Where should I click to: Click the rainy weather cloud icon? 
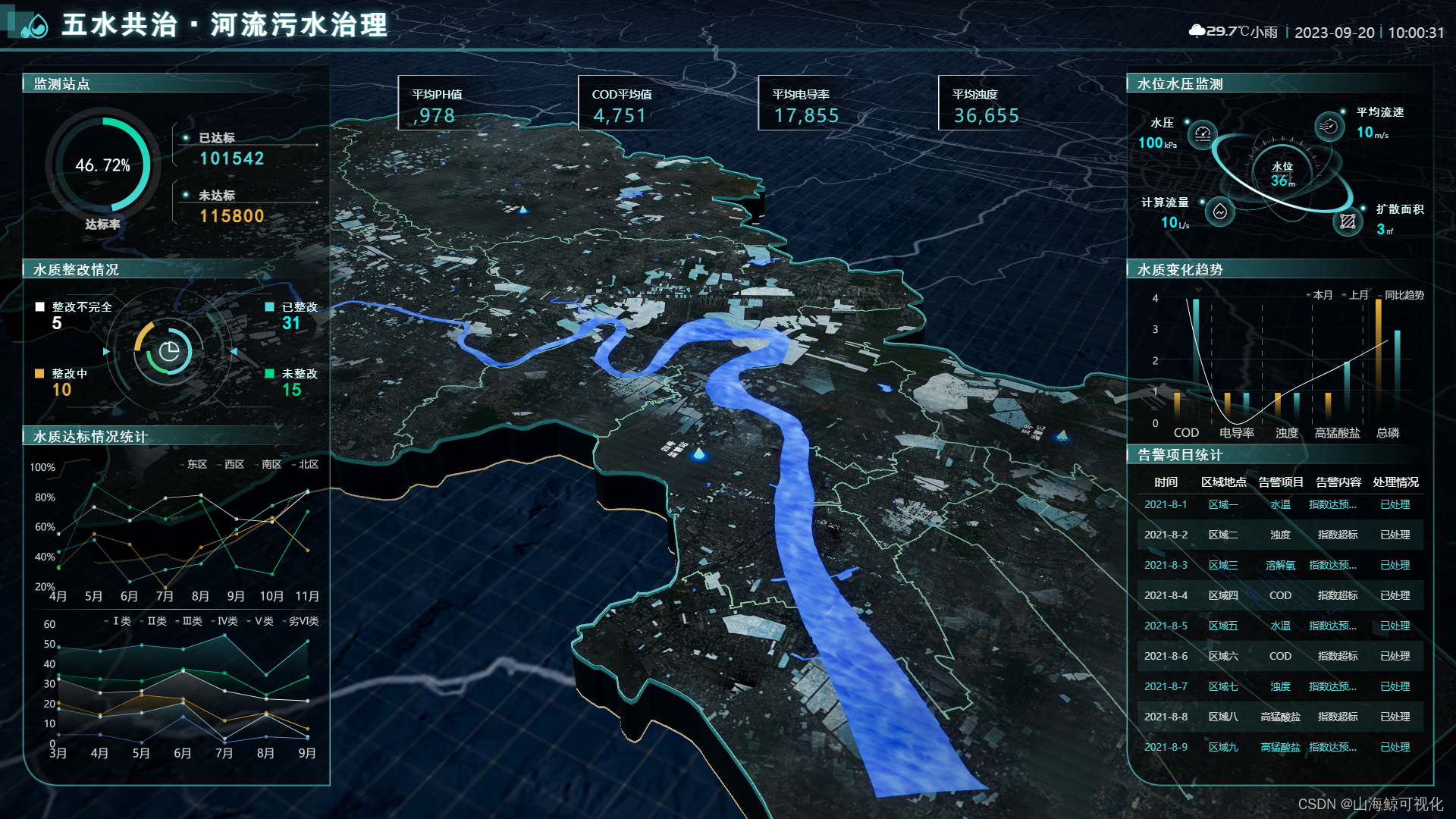pyautogui.click(x=1197, y=31)
